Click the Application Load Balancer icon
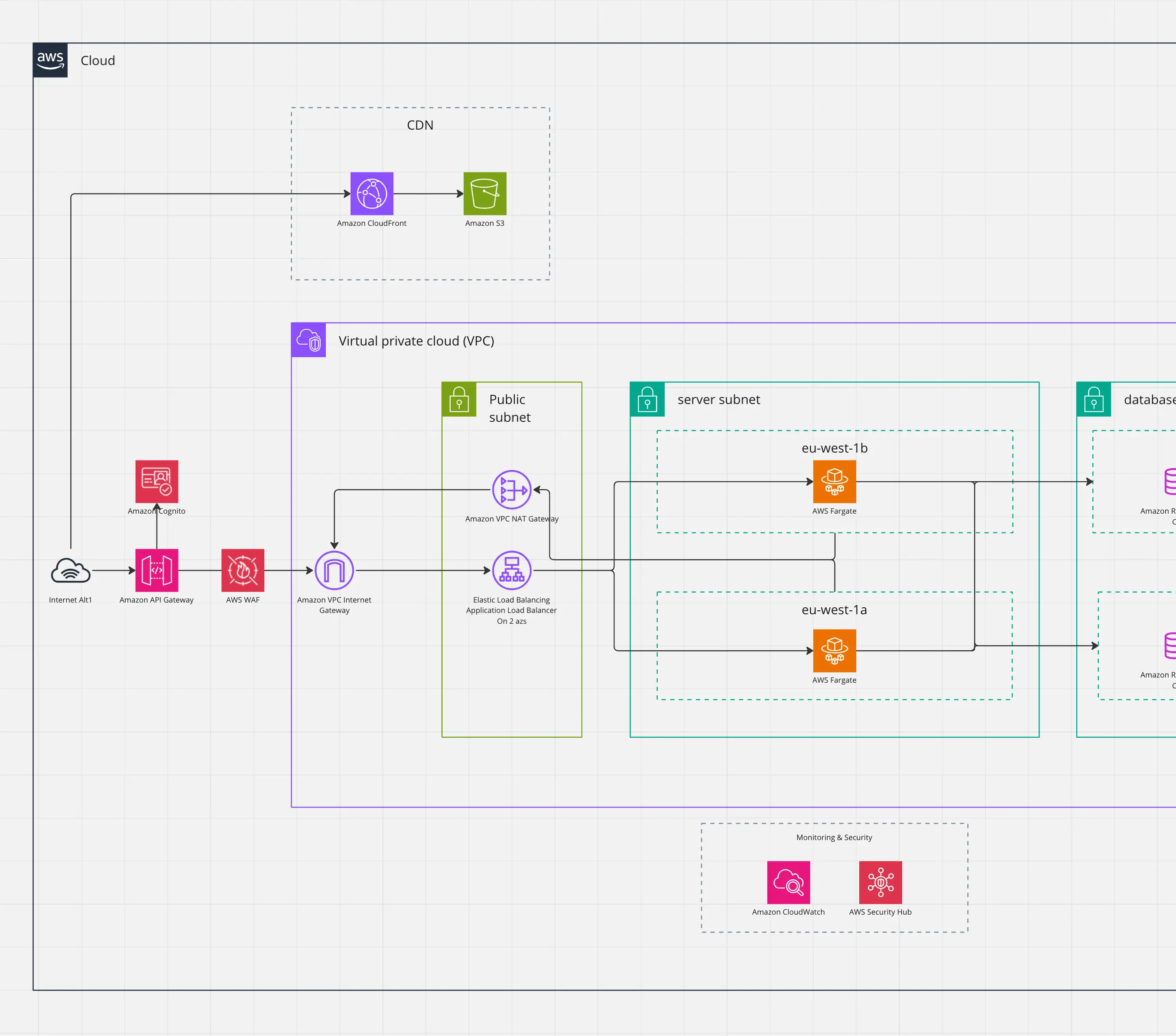 pos(511,570)
